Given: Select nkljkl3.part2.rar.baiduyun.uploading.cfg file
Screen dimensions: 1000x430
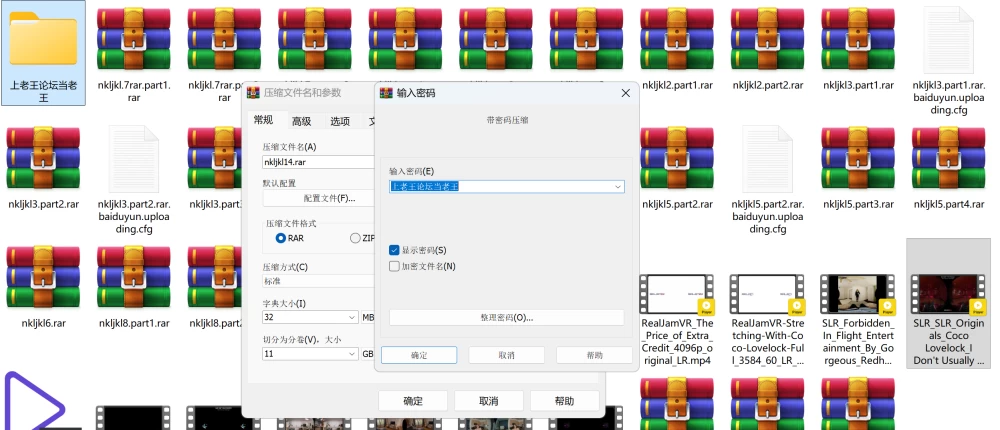Looking at the screenshot, I should point(134,180).
